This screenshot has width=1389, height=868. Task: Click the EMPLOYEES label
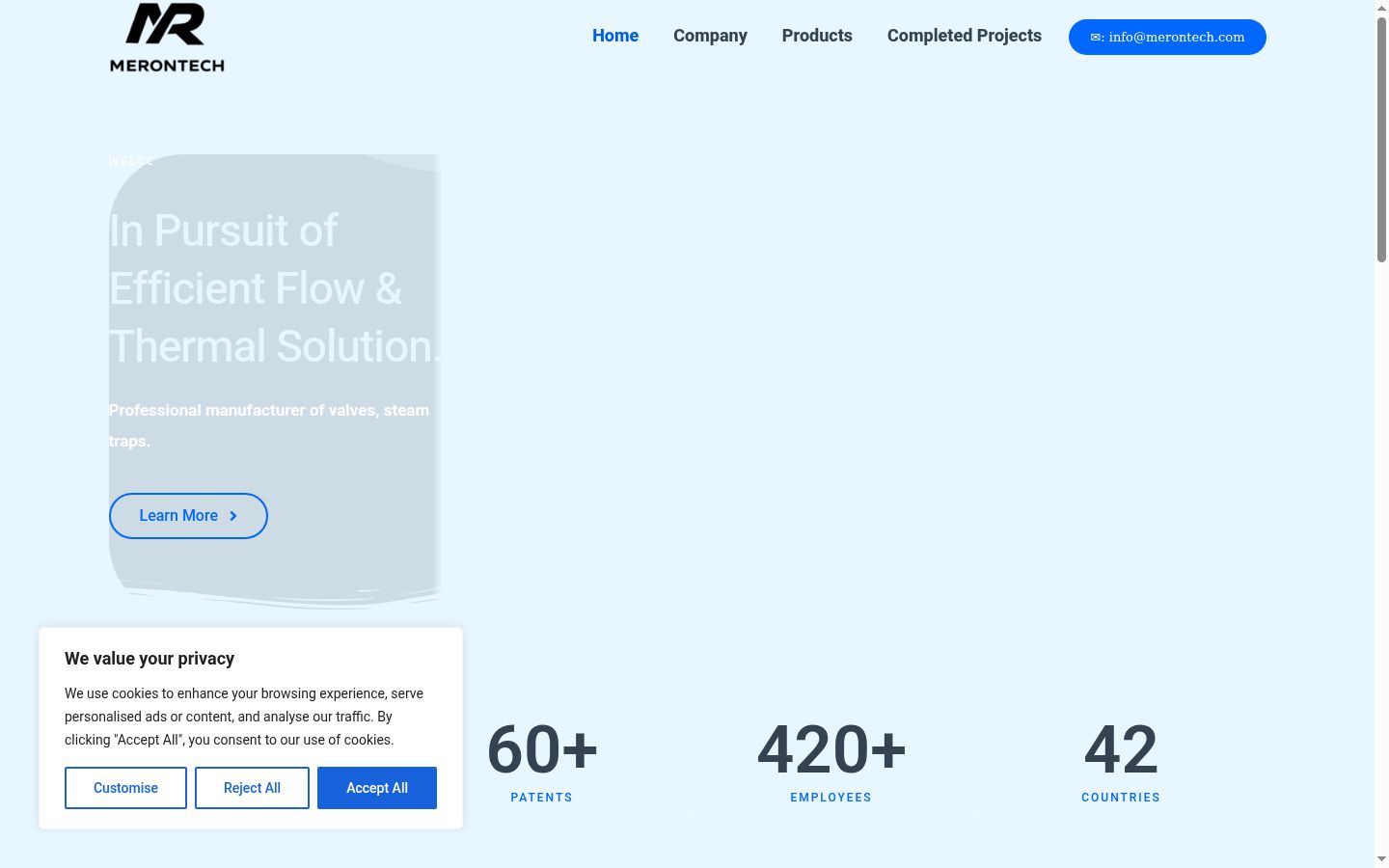coord(831,798)
